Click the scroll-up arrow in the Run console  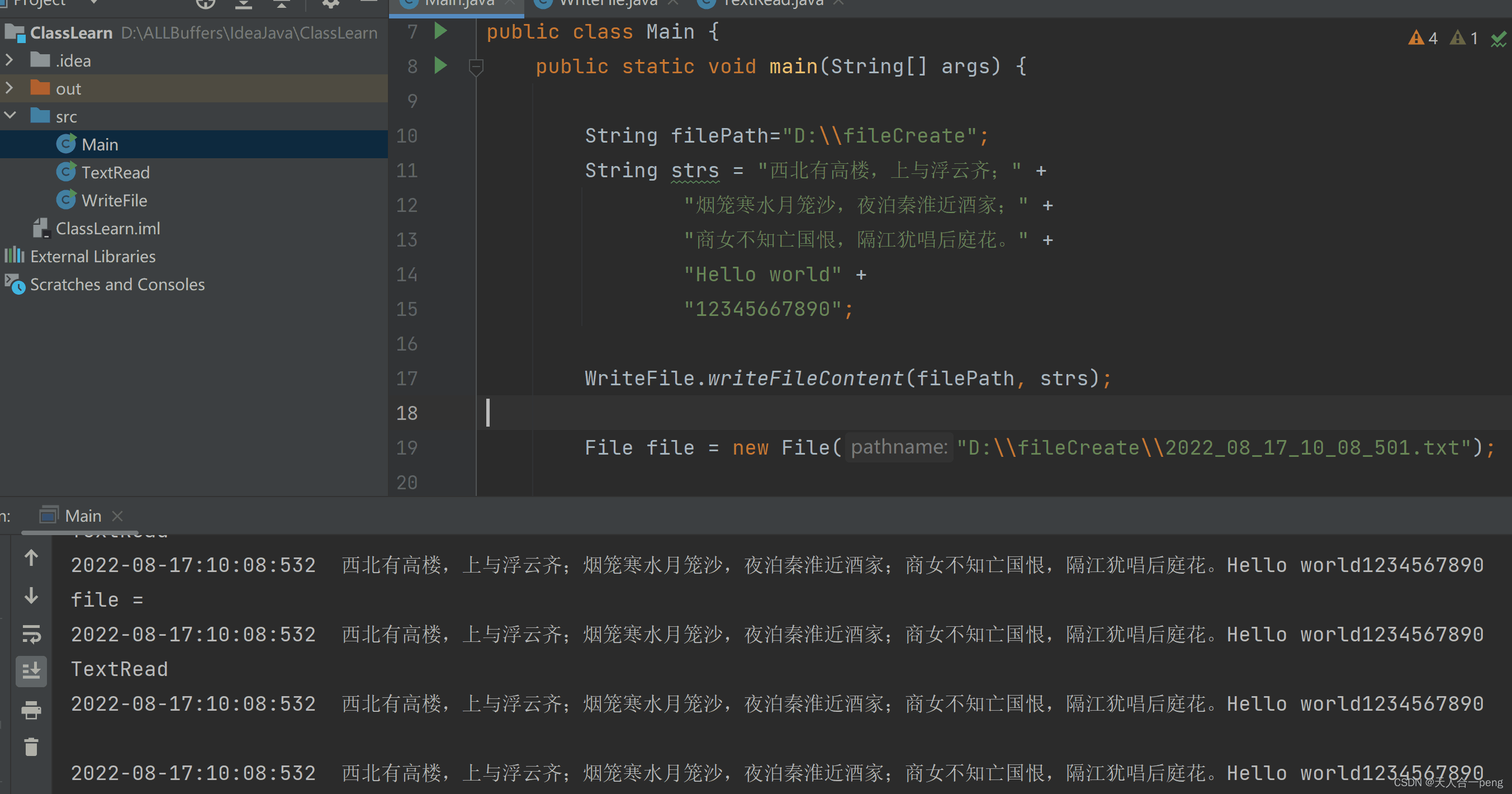pos(31,557)
